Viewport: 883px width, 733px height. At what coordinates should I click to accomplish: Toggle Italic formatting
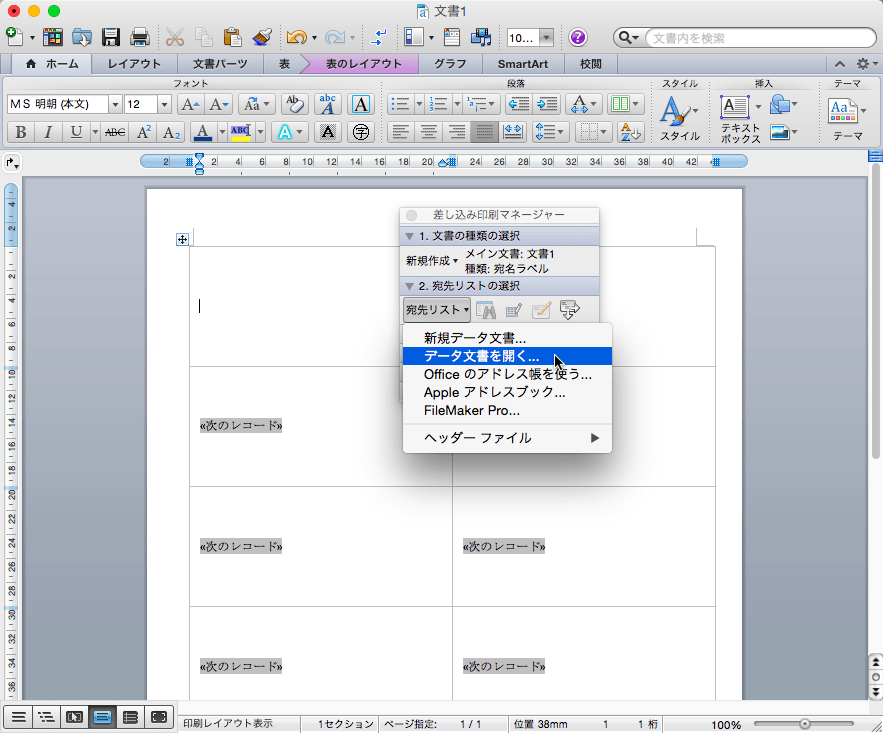tap(48, 133)
